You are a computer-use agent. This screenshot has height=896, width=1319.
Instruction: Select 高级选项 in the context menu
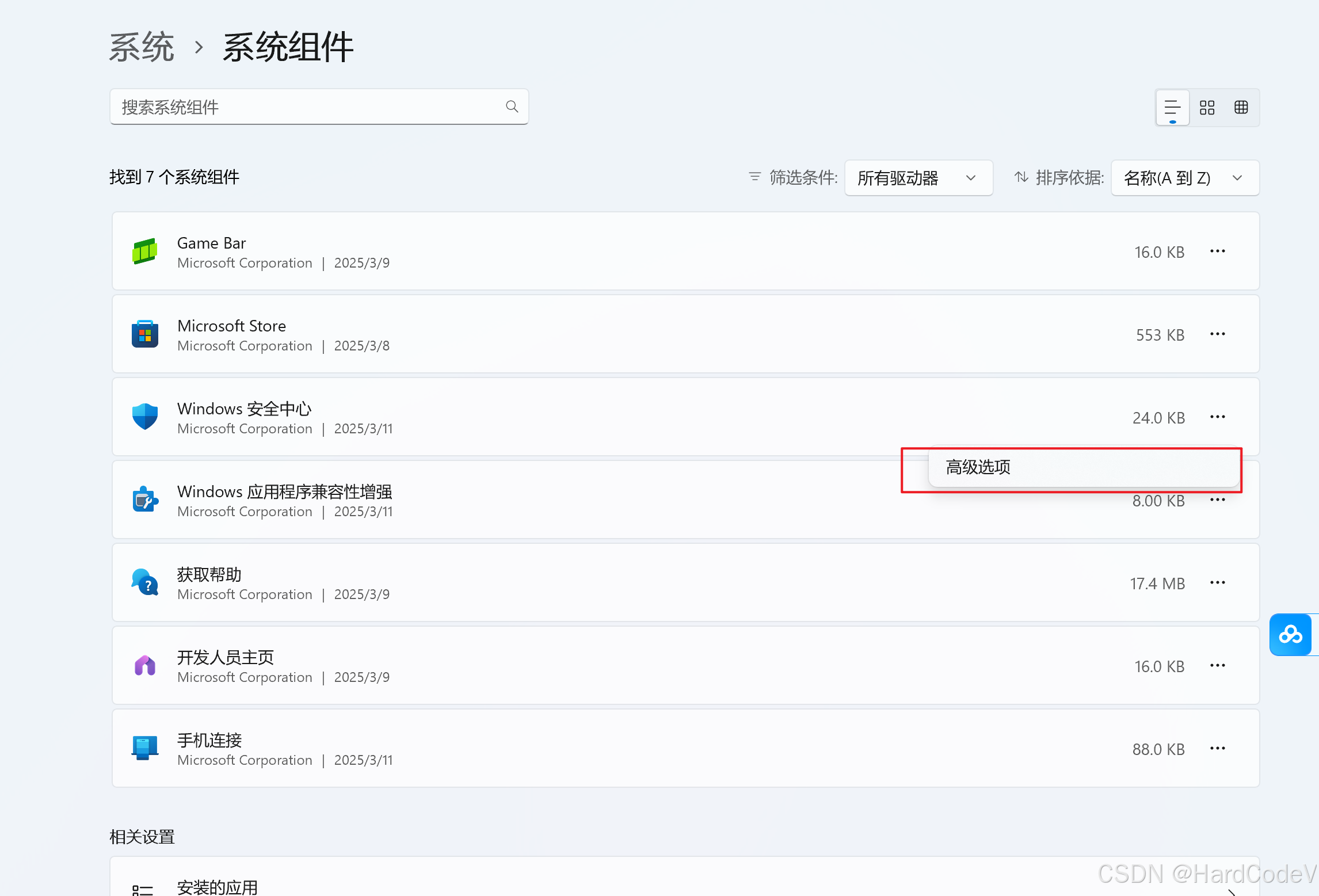click(978, 467)
